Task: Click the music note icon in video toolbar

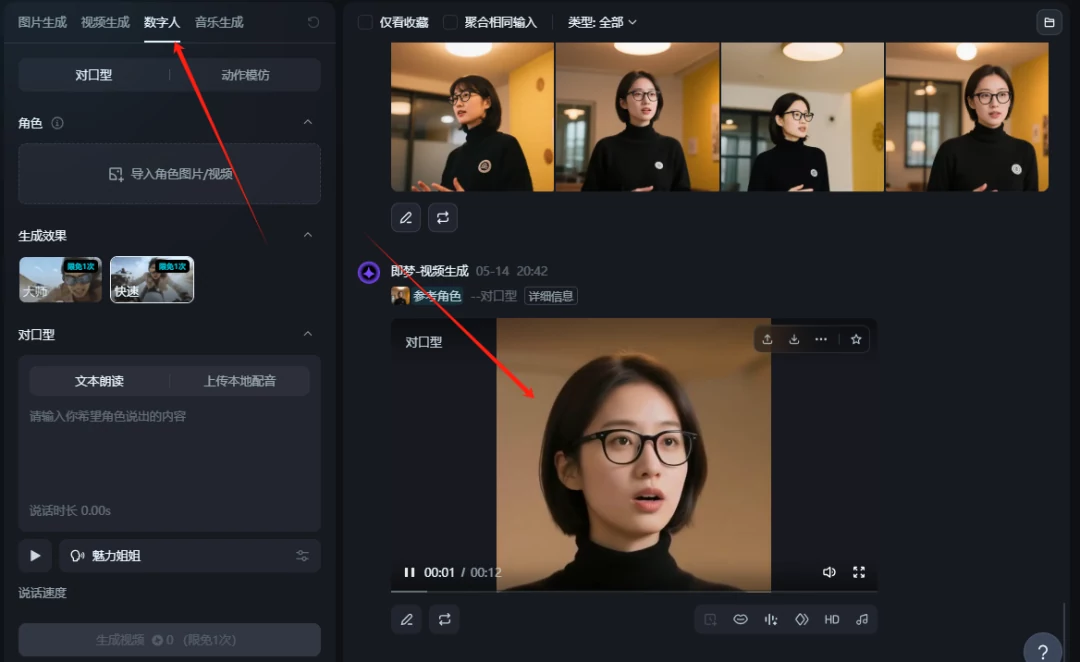Action: click(862, 619)
